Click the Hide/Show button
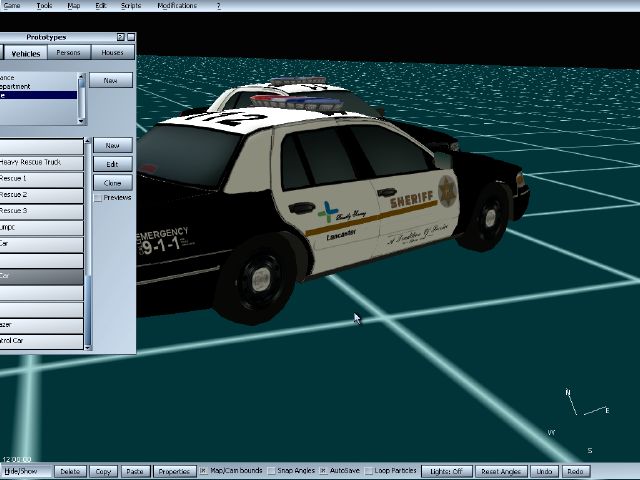 [x=25, y=471]
